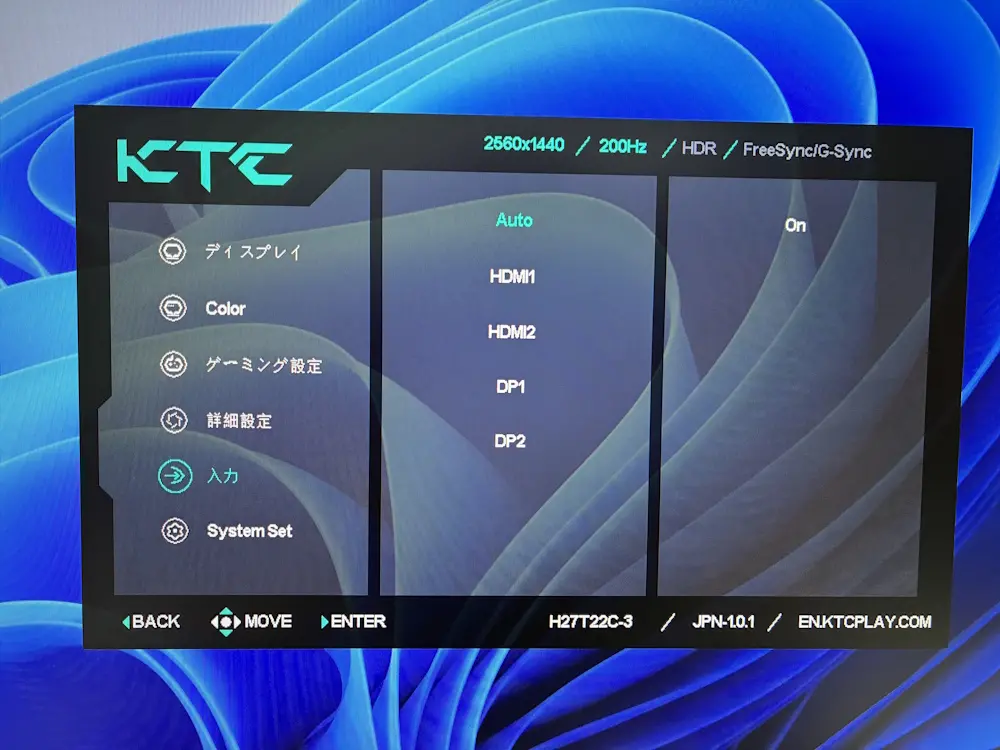The width and height of the screenshot is (1000, 750).
Task: Click the BACK label
Action: pos(156,622)
